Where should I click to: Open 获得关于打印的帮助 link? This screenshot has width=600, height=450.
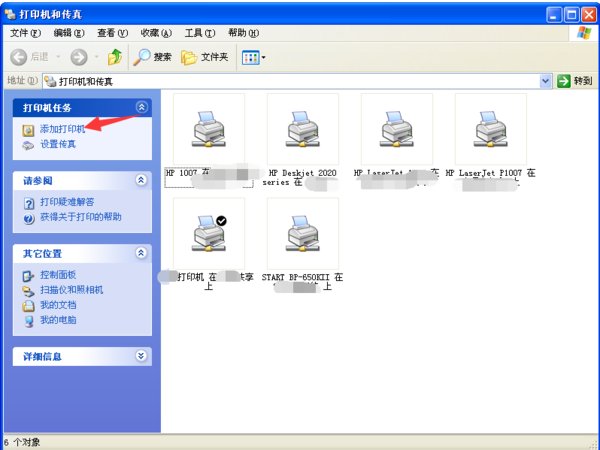pyautogui.click(x=81, y=217)
